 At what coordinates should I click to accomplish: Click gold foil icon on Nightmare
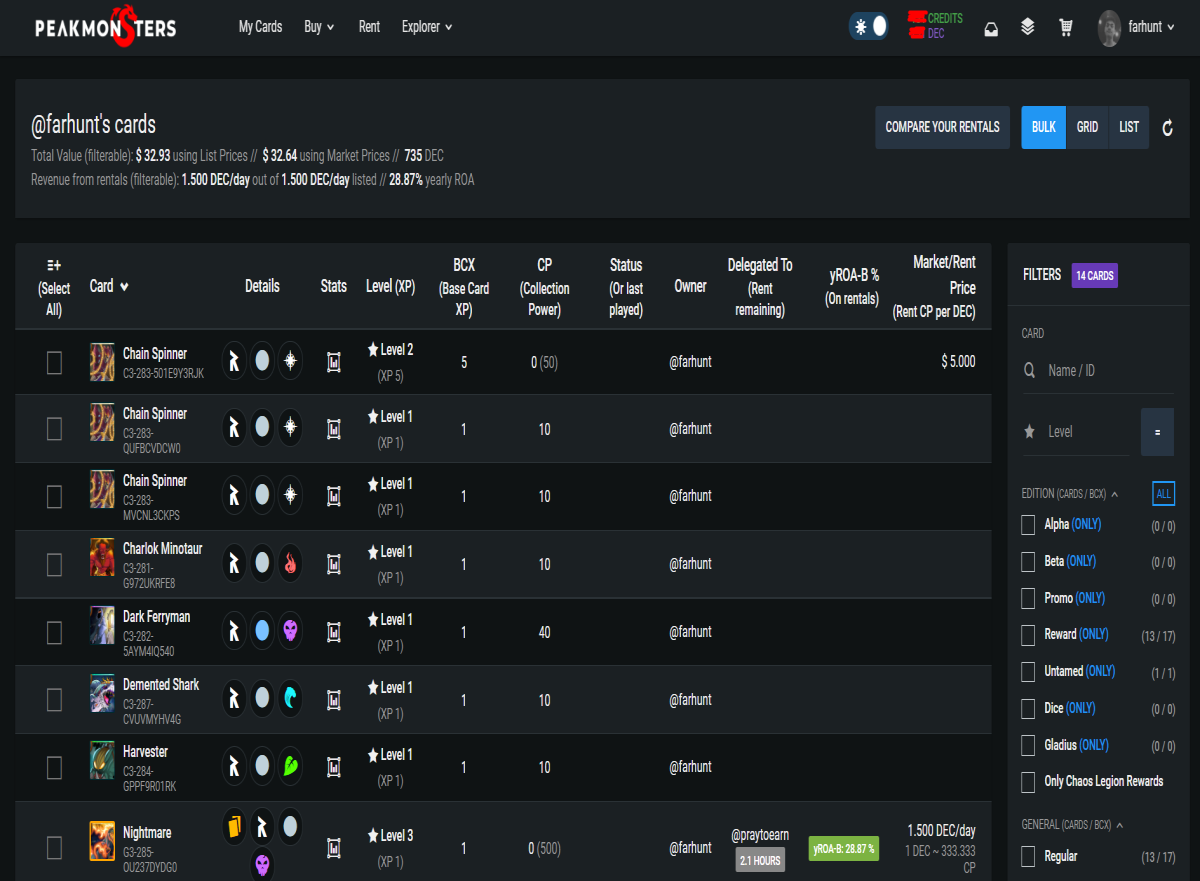(x=234, y=825)
